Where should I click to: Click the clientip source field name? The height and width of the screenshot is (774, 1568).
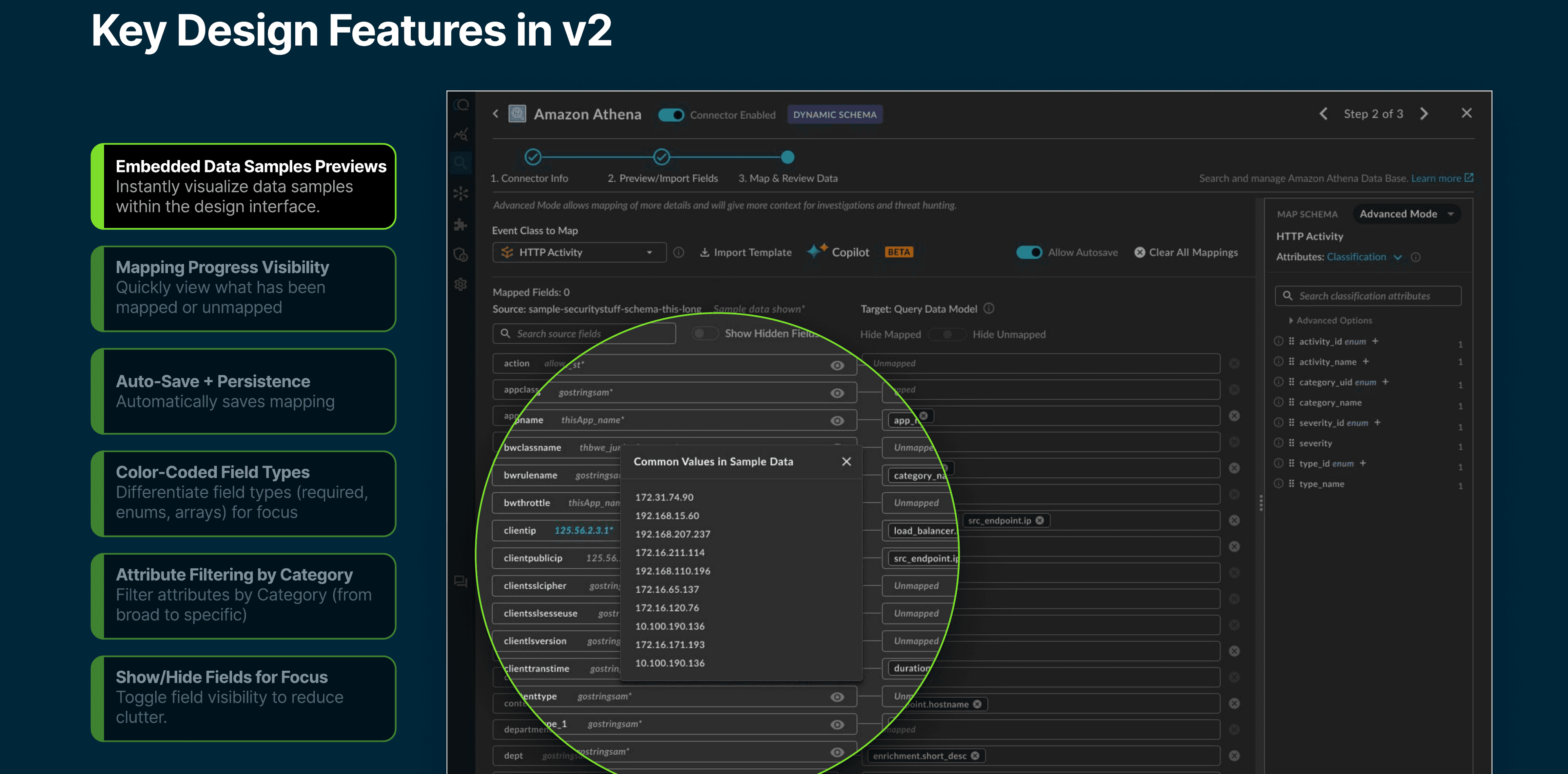(519, 530)
